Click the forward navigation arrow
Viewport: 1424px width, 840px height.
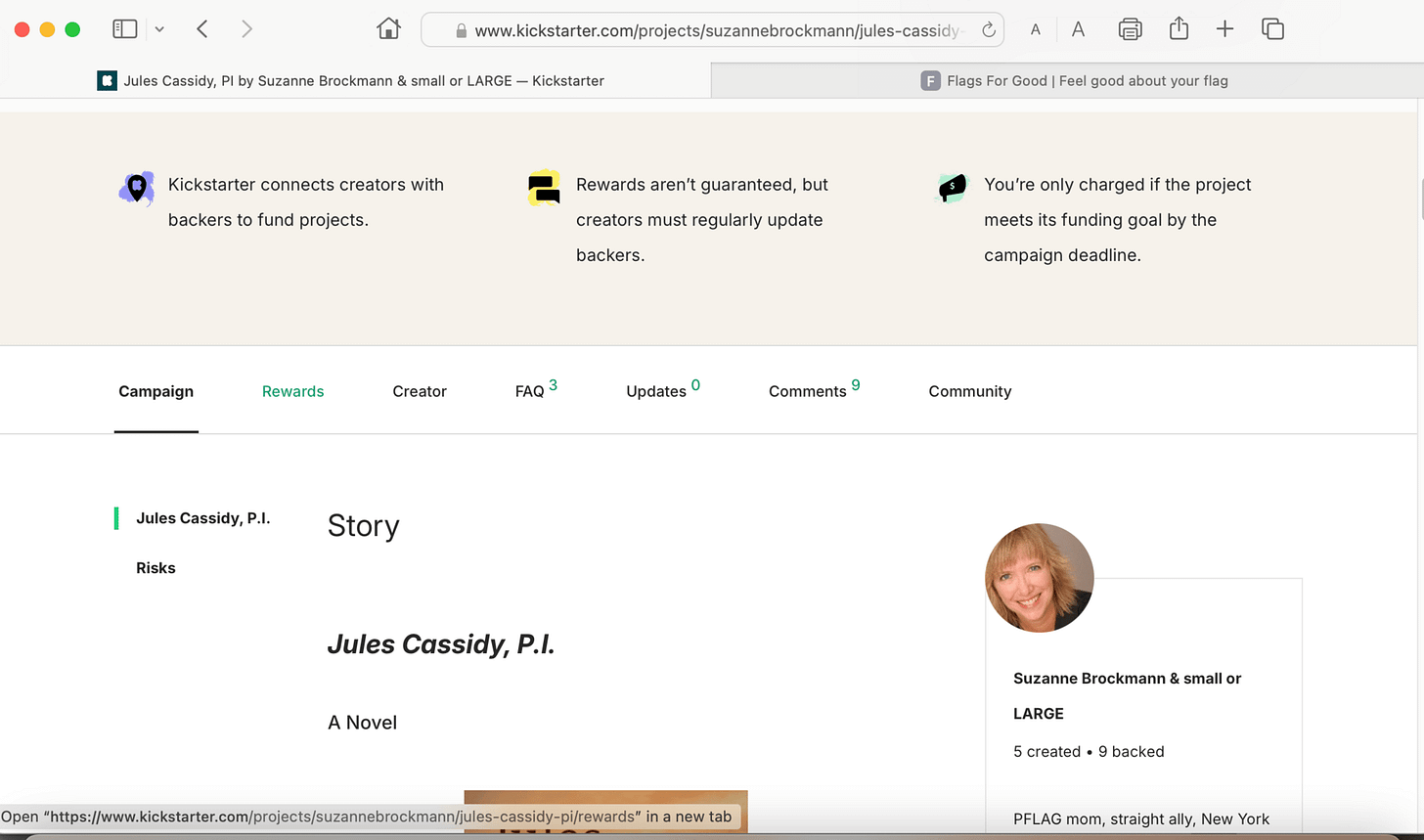tap(246, 28)
